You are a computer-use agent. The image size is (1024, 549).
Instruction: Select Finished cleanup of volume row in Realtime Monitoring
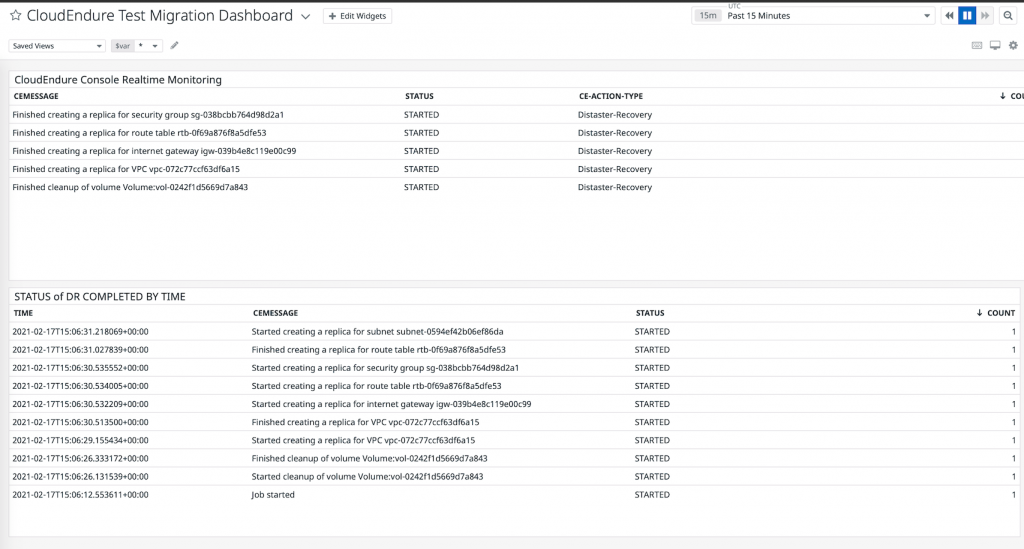pyautogui.click(x=516, y=187)
